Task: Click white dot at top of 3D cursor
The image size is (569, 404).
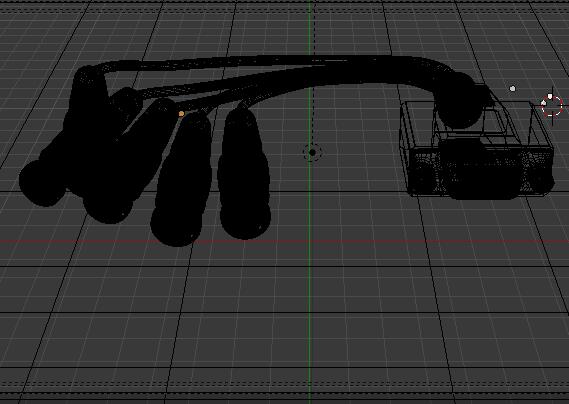Action: [550, 97]
